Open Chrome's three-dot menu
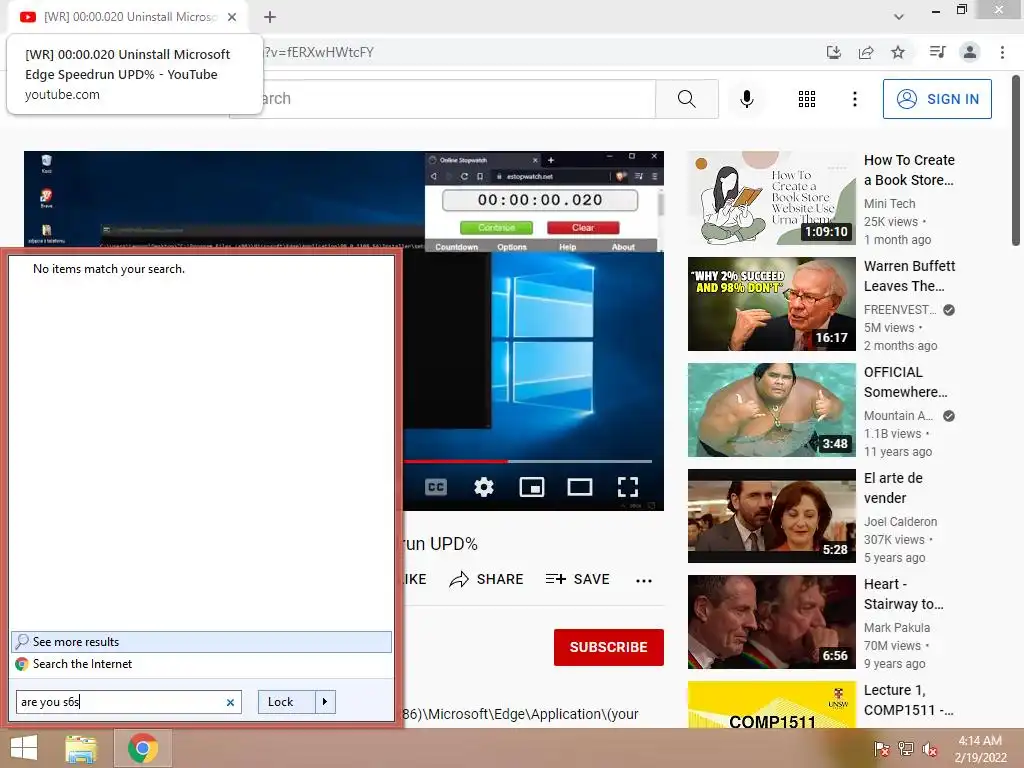 coord(1002,52)
